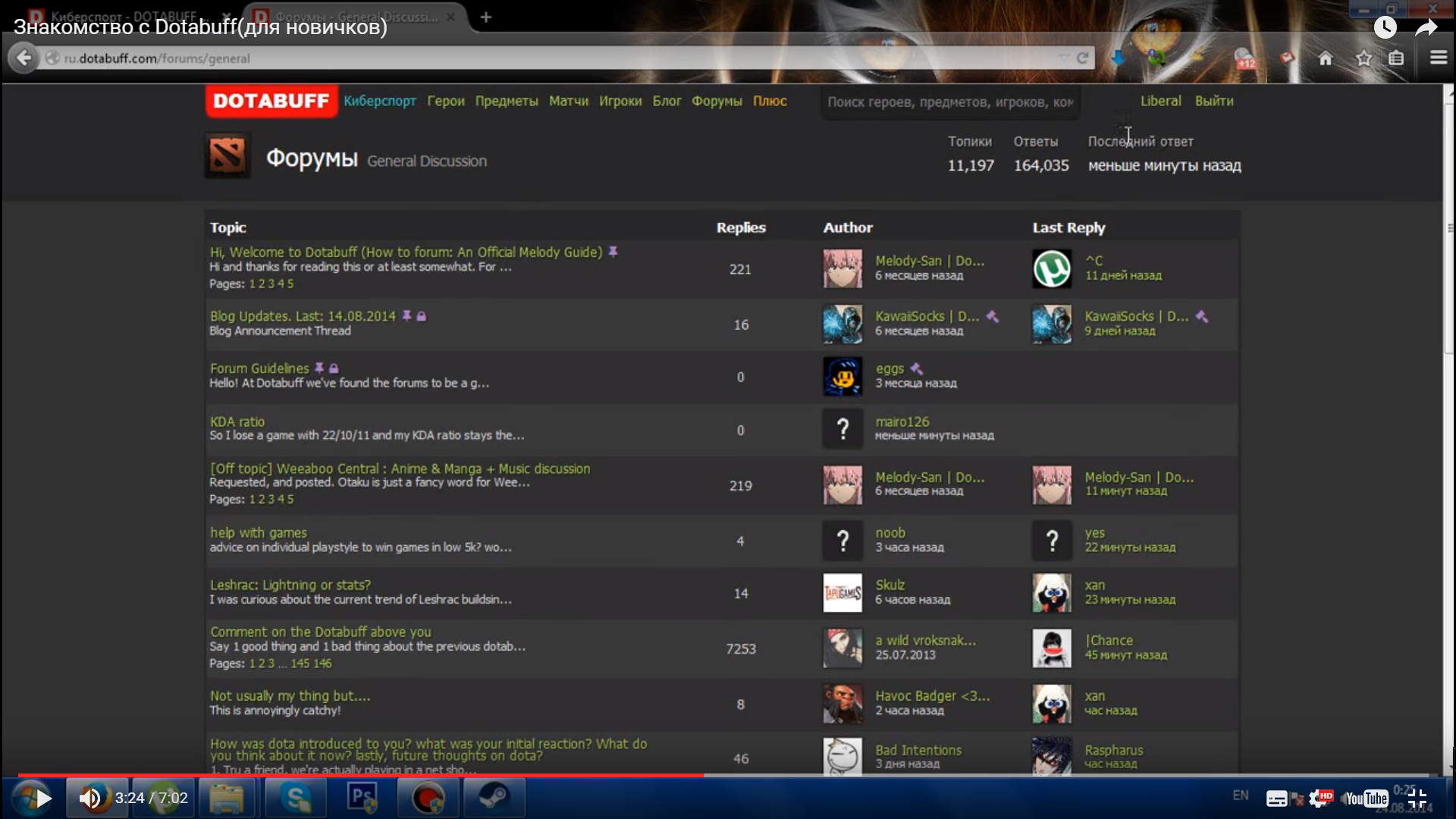
Task: Click the DOTABUFF logo
Action: (271, 101)
